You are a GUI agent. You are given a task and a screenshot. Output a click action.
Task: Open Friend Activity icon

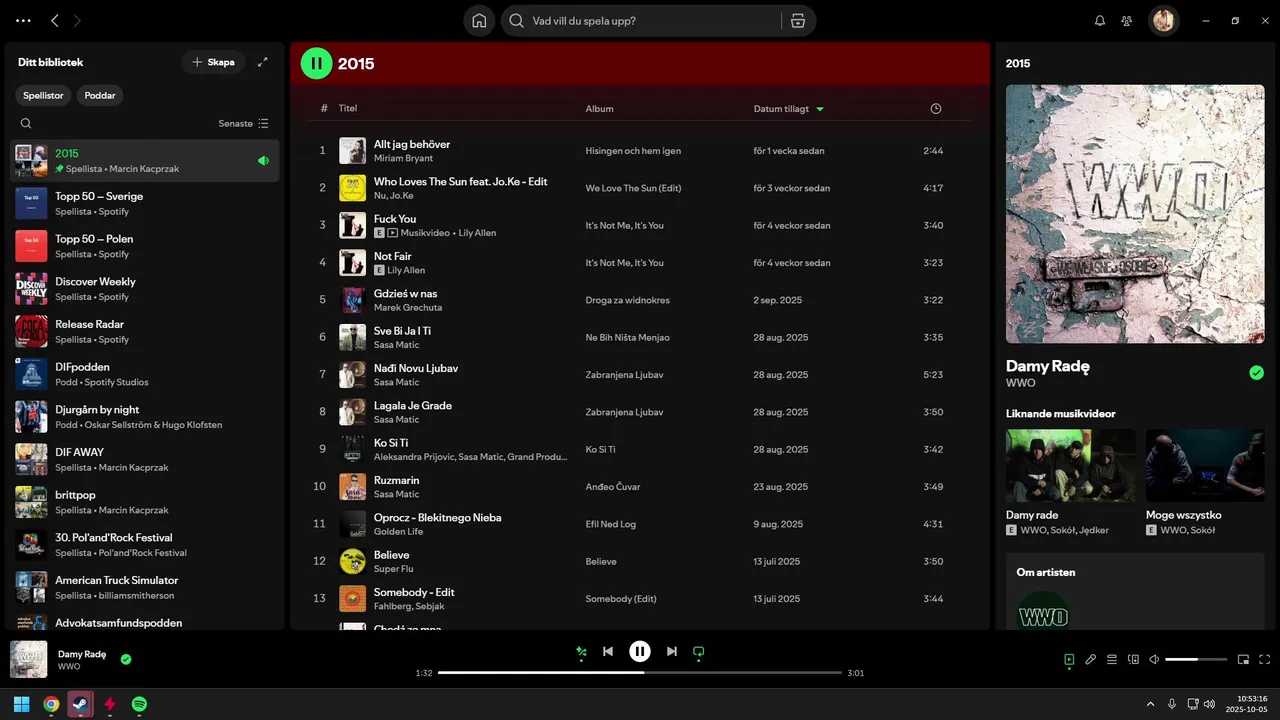(x=1127, y=20)
